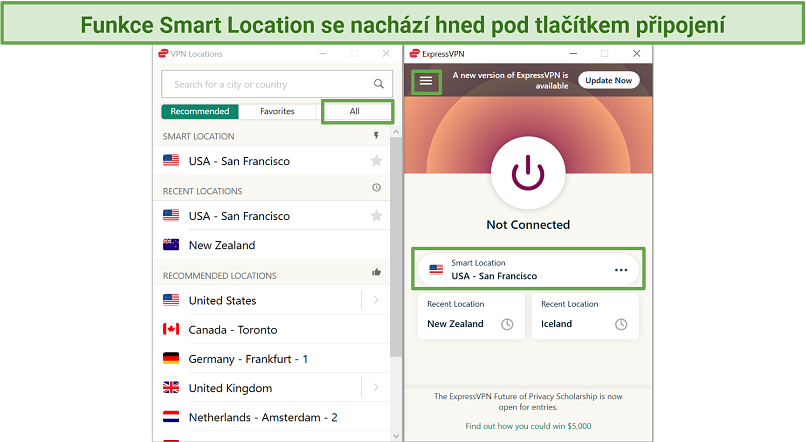Screen dimensions: 806x442
Task: Click the USA flag in Smart Location row
Action: [171, 160]
